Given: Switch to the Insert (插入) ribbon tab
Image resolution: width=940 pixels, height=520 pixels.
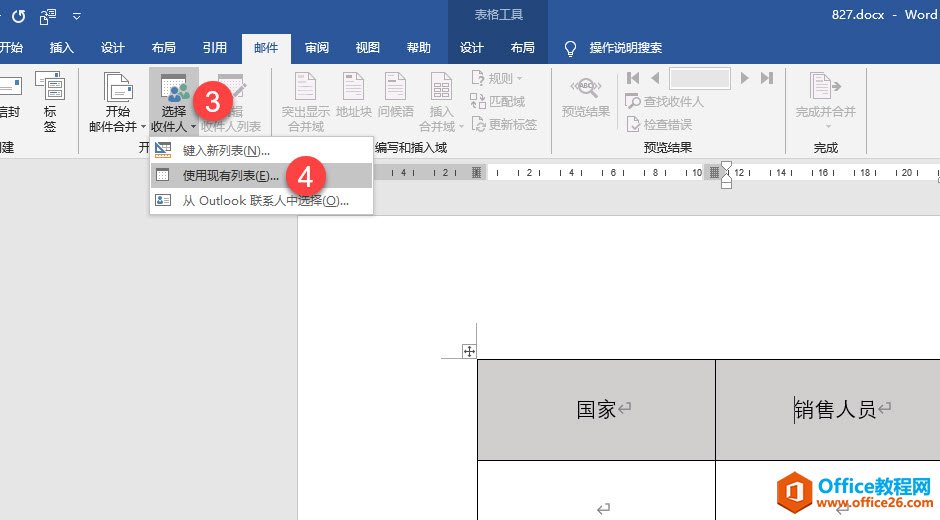Looking at the screenshot, I should (x=62, y=48).
